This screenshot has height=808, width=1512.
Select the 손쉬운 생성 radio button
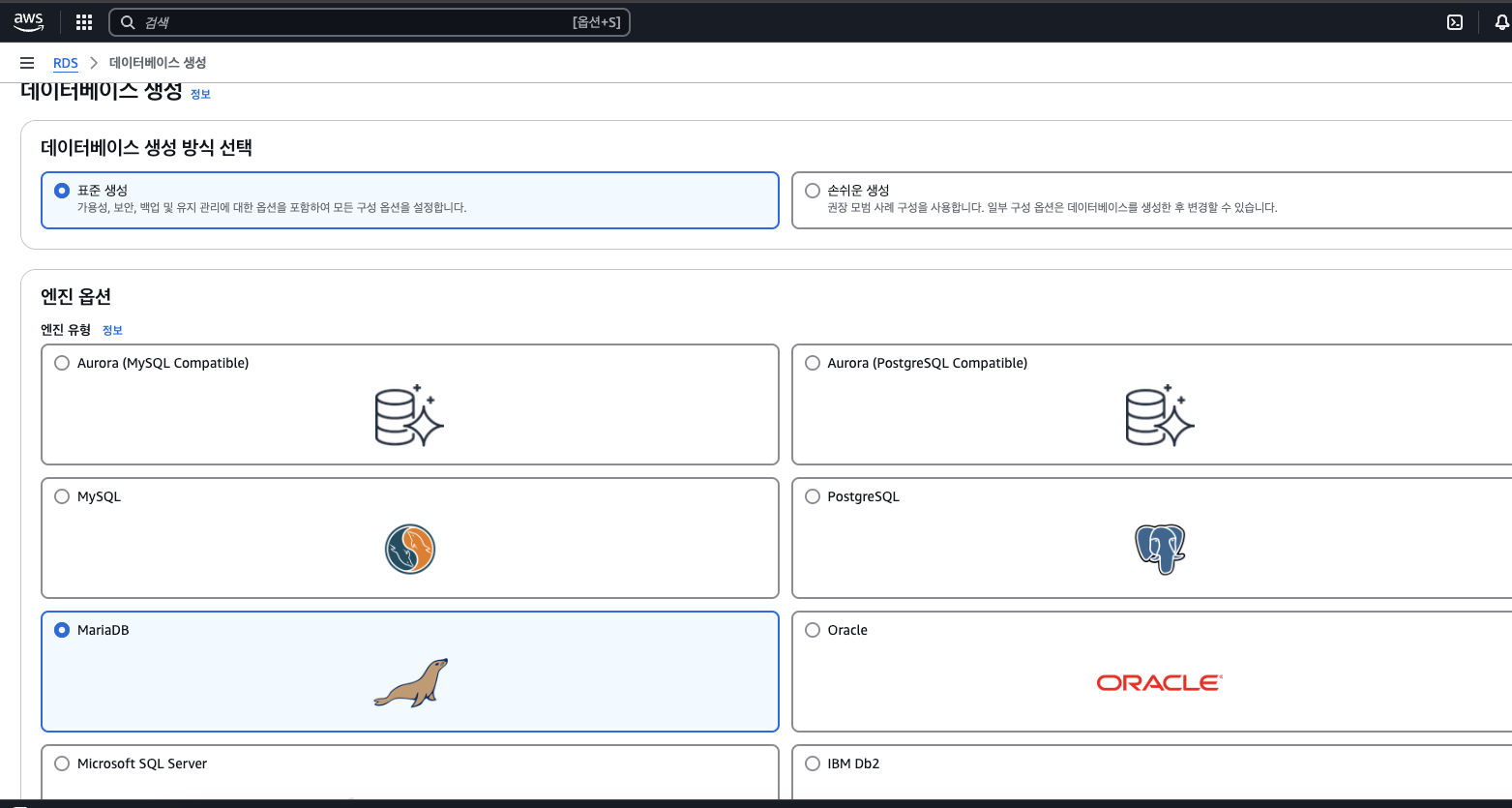(x=813, y=189)
